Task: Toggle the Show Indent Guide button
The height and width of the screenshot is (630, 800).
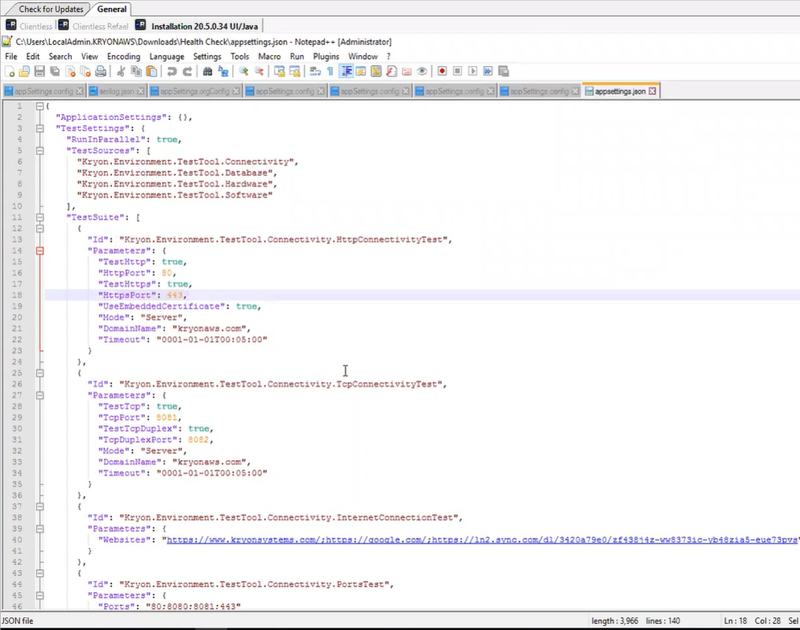Action: pos(346,72)
